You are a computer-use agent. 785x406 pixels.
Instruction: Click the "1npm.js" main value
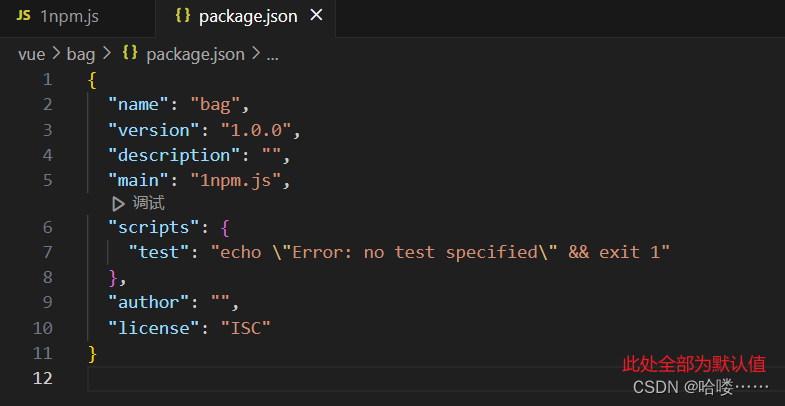(236, 180)
